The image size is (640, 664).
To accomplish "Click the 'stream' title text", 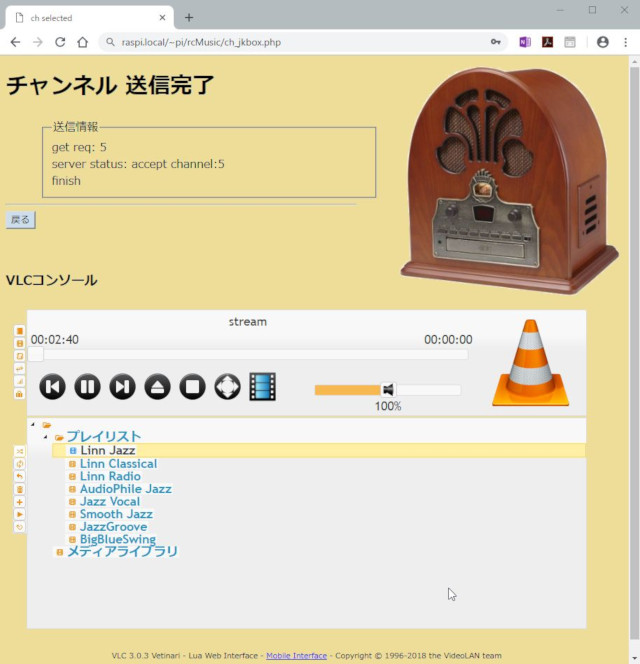I will point(248,322).
